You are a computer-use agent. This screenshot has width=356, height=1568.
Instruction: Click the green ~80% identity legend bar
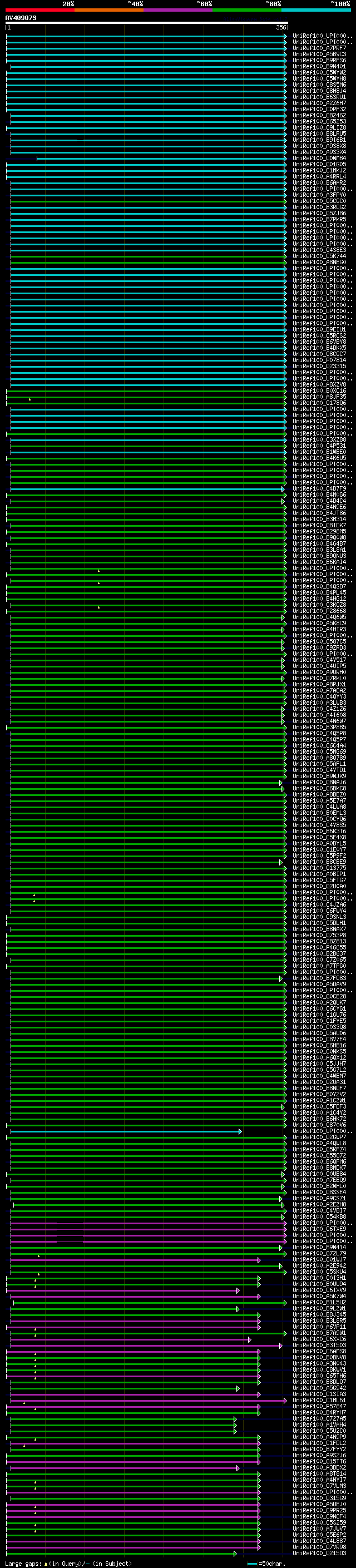[247, 10]
